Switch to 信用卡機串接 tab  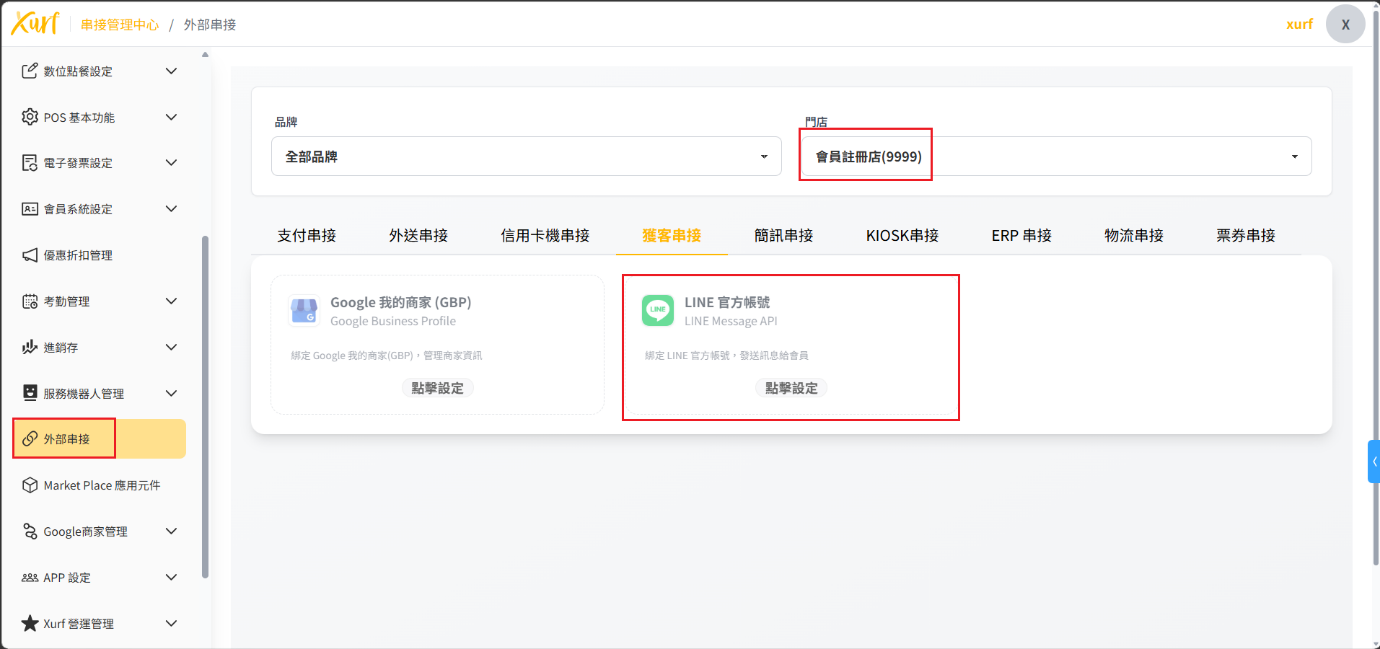click(x=545, y=236)
